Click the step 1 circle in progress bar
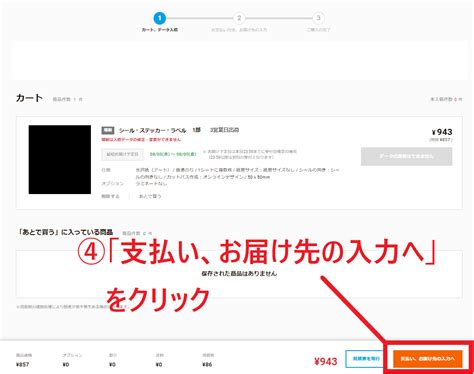The height and width of the screenshot is (374, 474). pyautogui.click(x=159, y=18)
